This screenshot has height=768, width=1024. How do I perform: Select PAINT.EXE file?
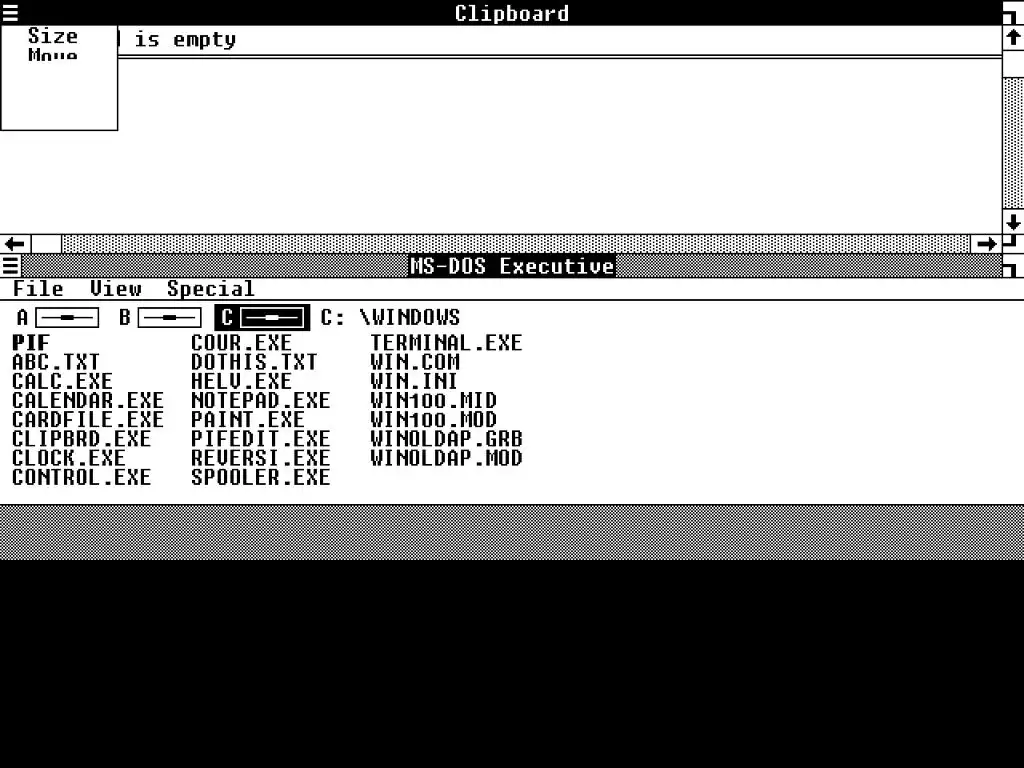click(x=248, y=420)
